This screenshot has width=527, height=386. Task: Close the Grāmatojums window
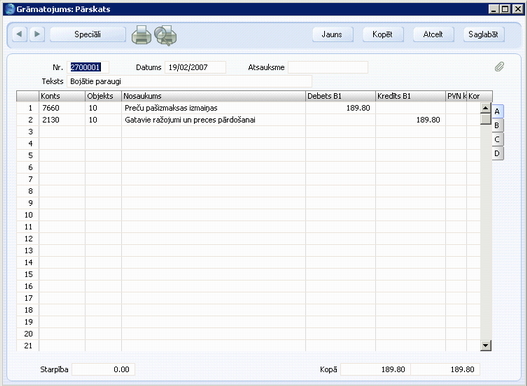518,9
